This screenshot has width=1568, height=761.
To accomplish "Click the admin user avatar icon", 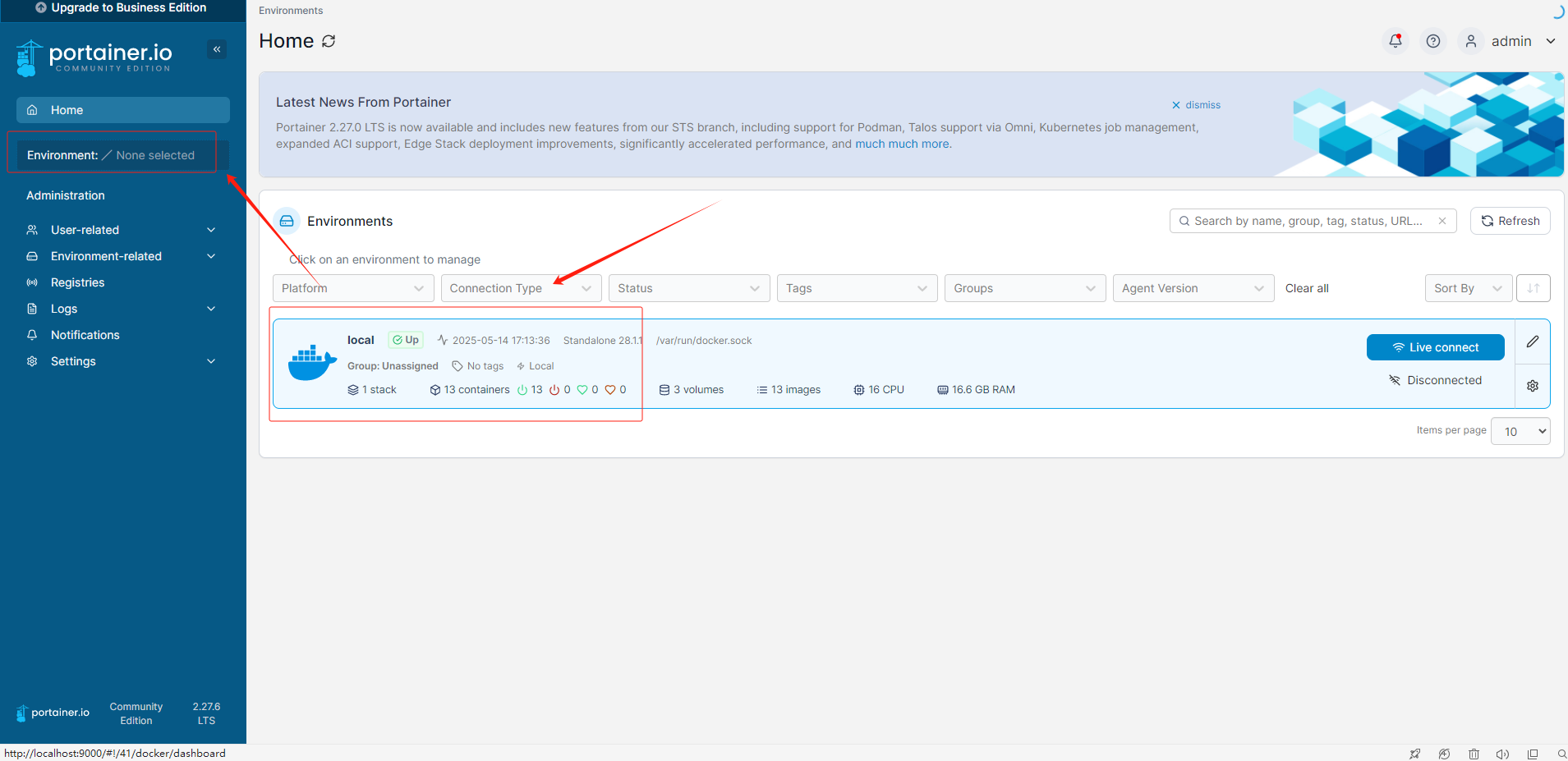I will tap(1471, 41).
